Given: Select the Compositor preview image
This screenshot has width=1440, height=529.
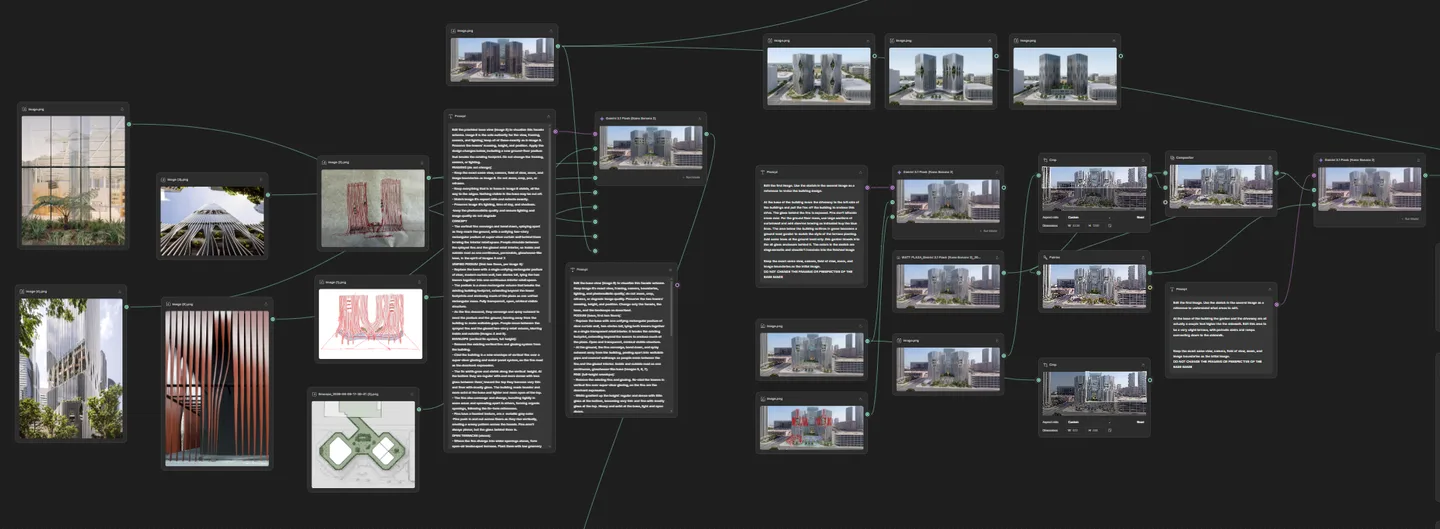Looking at the screenshot, I should 1221,186.
